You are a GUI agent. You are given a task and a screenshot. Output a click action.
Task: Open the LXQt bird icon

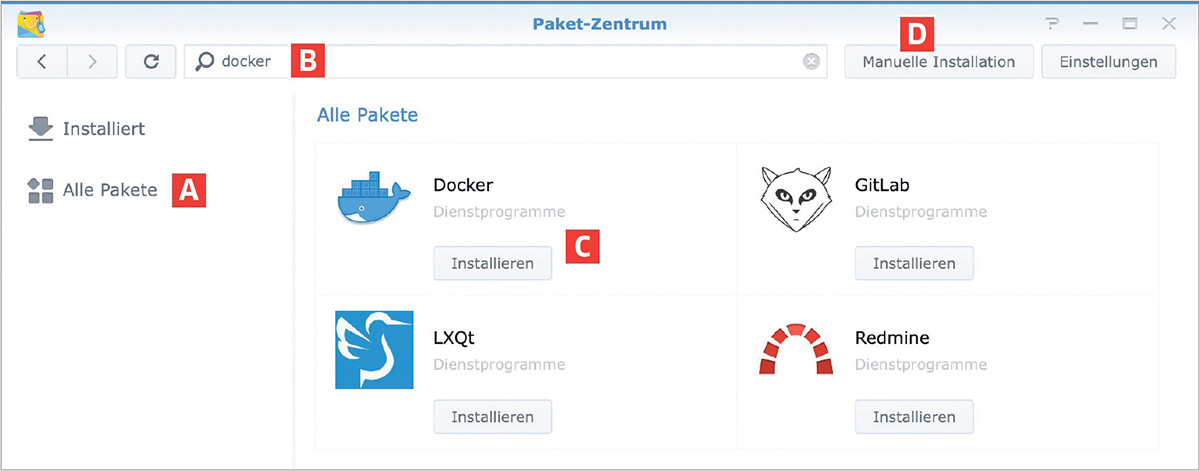click(x=374, y=350)
